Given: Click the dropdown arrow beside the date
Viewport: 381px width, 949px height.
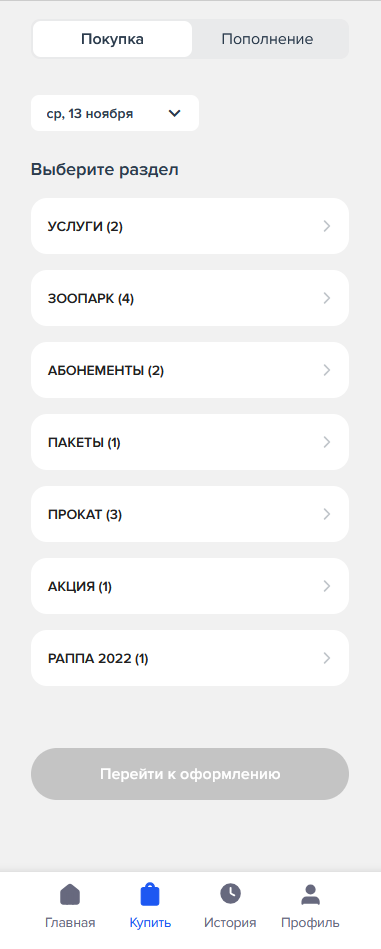Looking at the screenshot, I should coord(175,113).
